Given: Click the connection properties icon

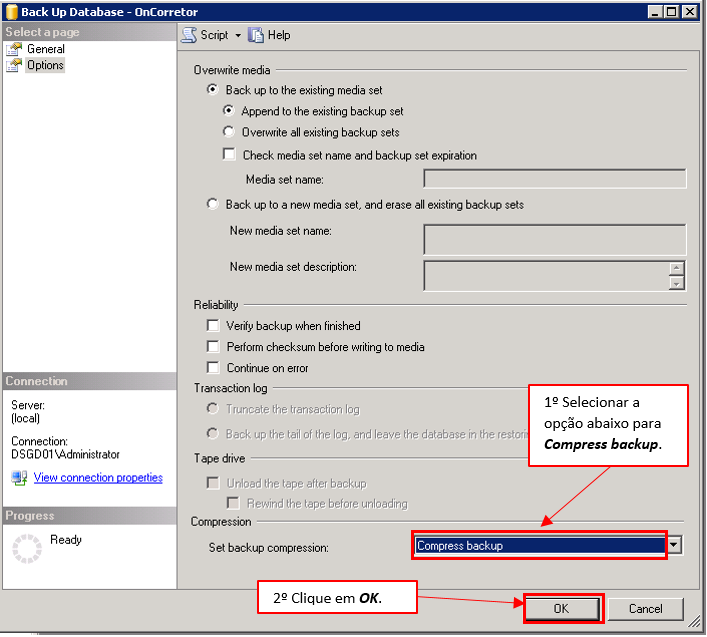Looking at the screenshot, I should coord(19,478).
